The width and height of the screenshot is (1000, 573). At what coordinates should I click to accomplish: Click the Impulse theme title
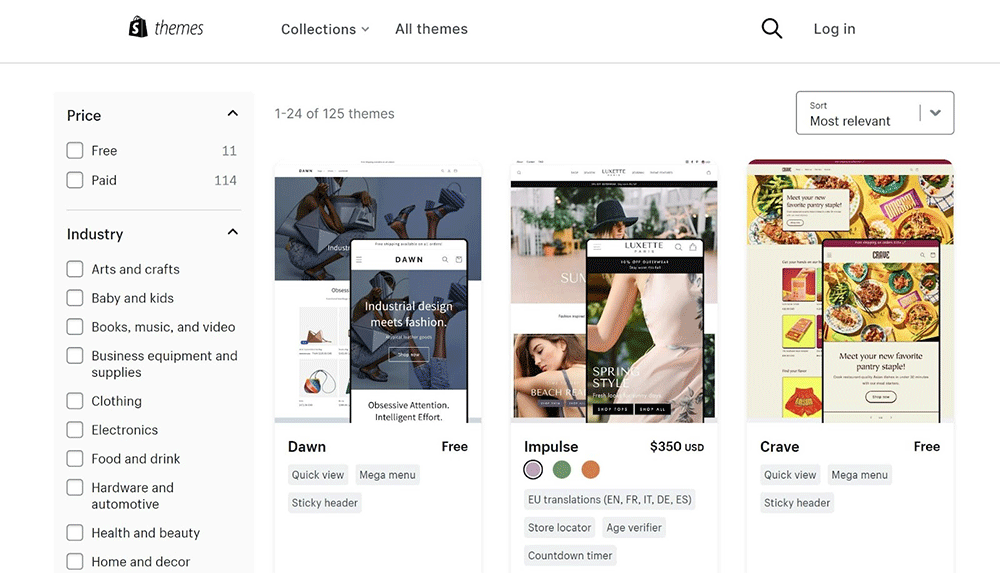point(551,447)
